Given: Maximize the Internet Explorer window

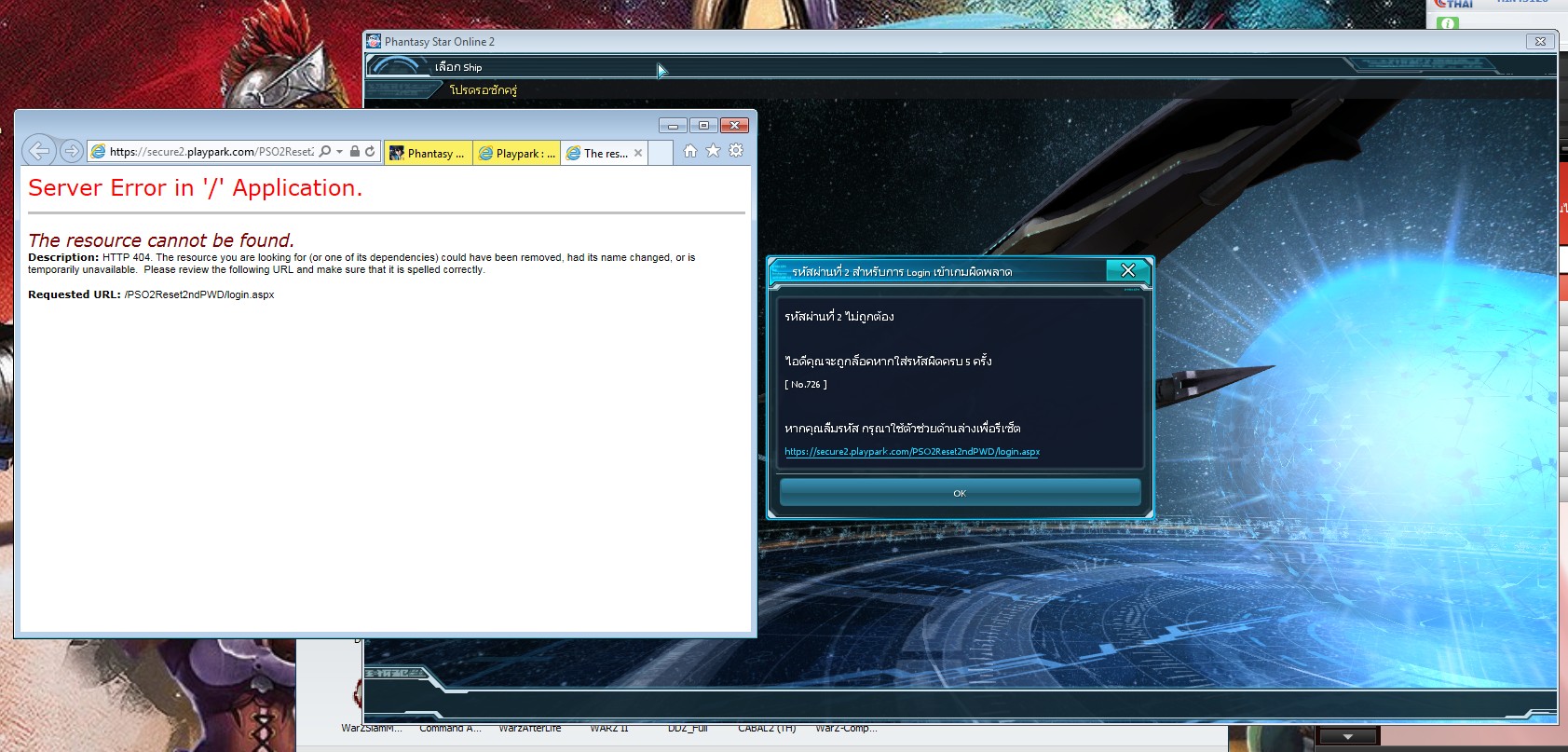Looking at the screenshot, I should (x=703, y=126).
